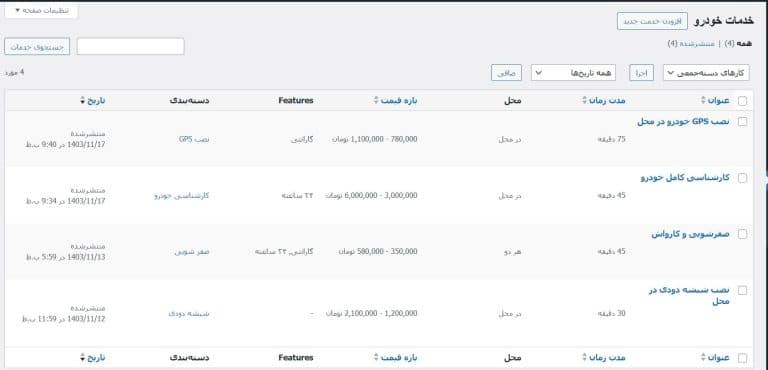Open the تنظیمات صفحه screen options tab

pyautogui.click(x=41, y=10)
